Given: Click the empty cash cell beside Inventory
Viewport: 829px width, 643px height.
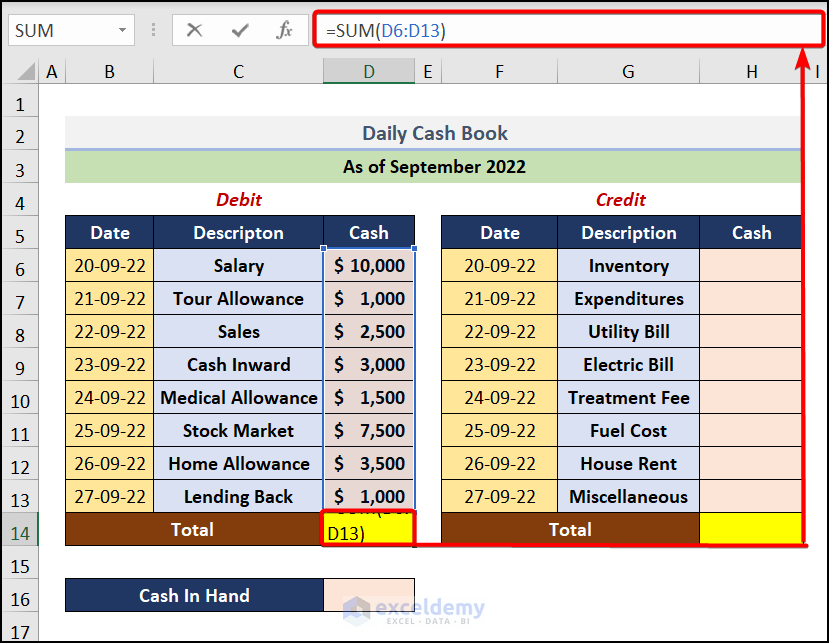Looking at the screenshot, I should click(750, 265).
